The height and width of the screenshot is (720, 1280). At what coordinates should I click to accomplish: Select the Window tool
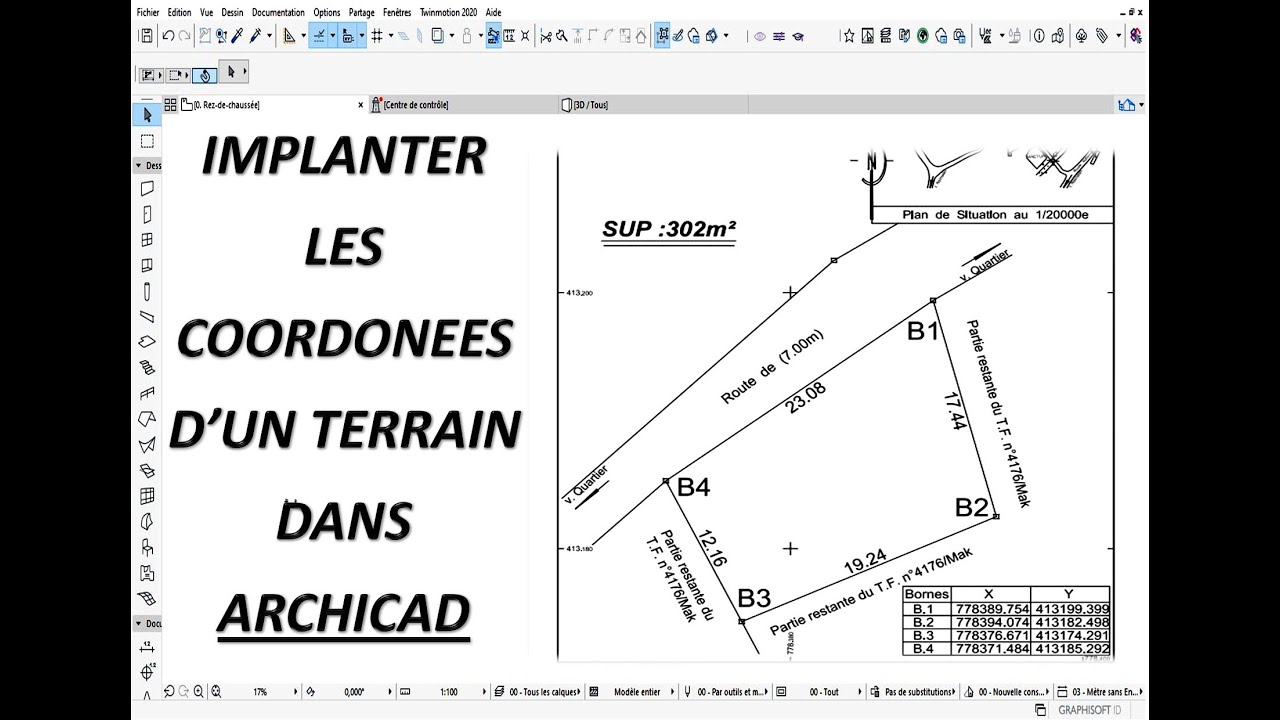[147, 240]
